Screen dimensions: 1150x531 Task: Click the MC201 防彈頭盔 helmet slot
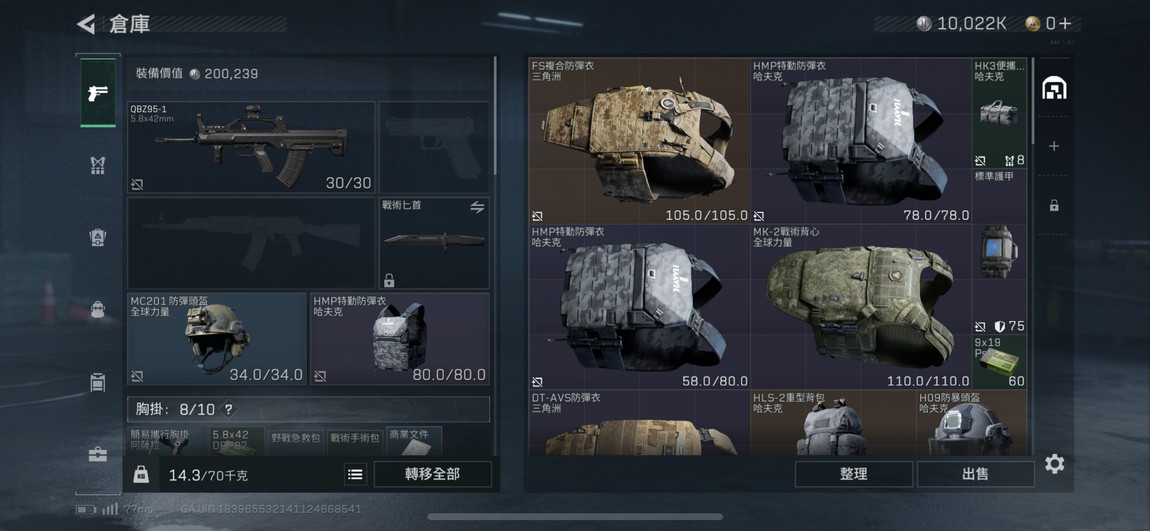click(x=217, y=339)
